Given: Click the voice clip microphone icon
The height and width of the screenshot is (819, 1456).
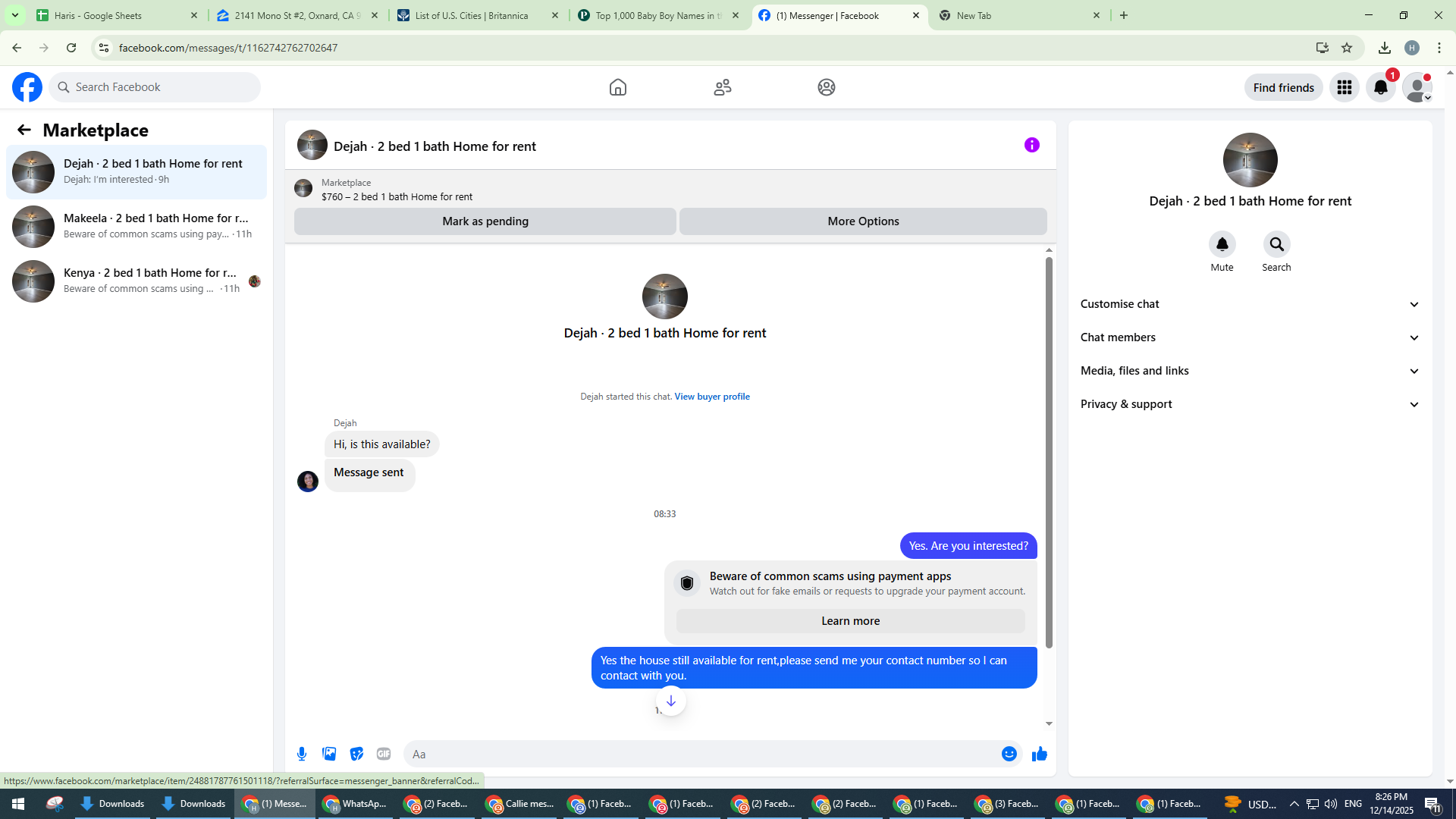Looking at the screenshot, I should pyautogui.click(x=302, y=754).
